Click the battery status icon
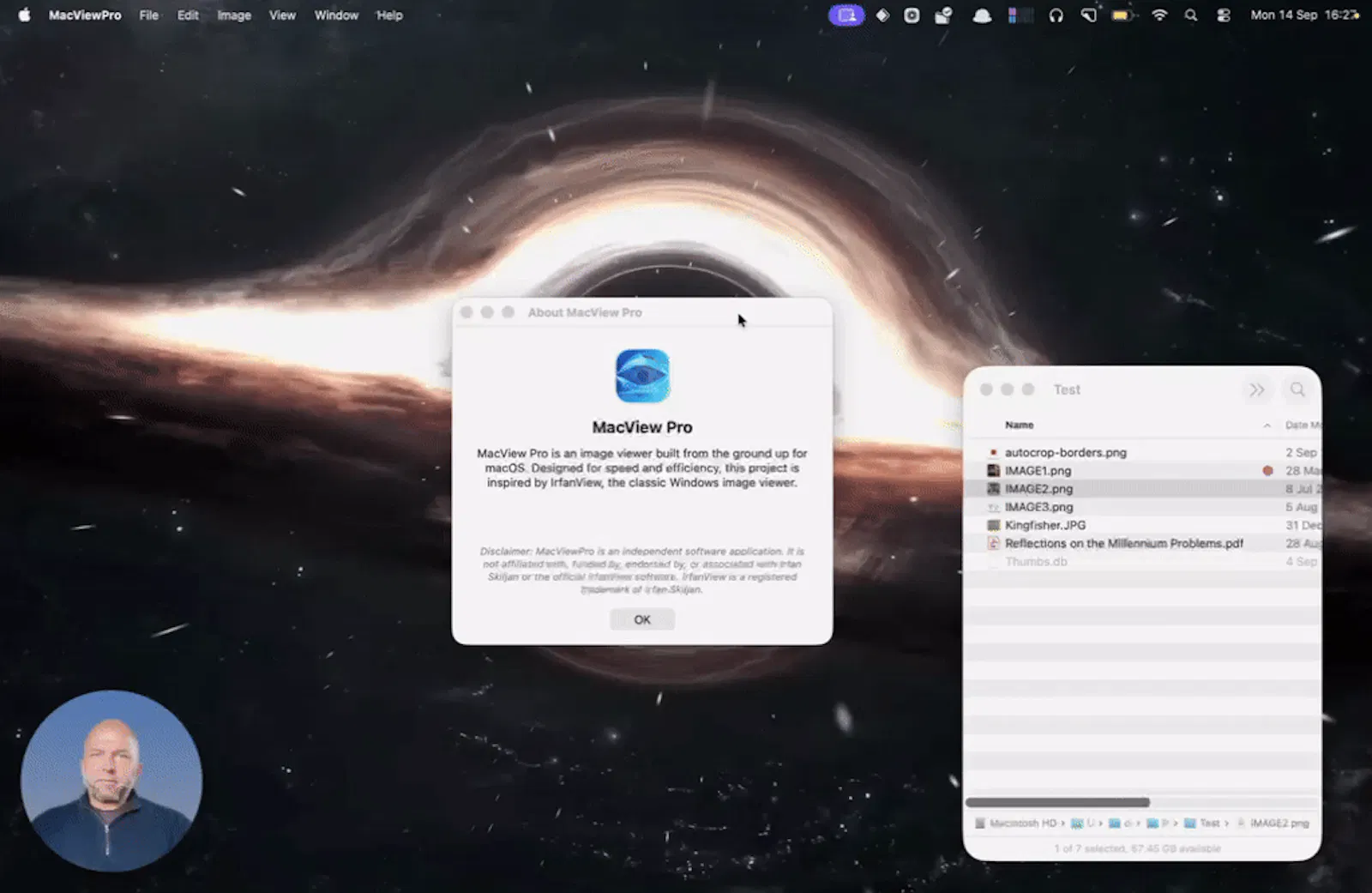Viewport: 1372px width, 893px height. [x=1122, y=15]
